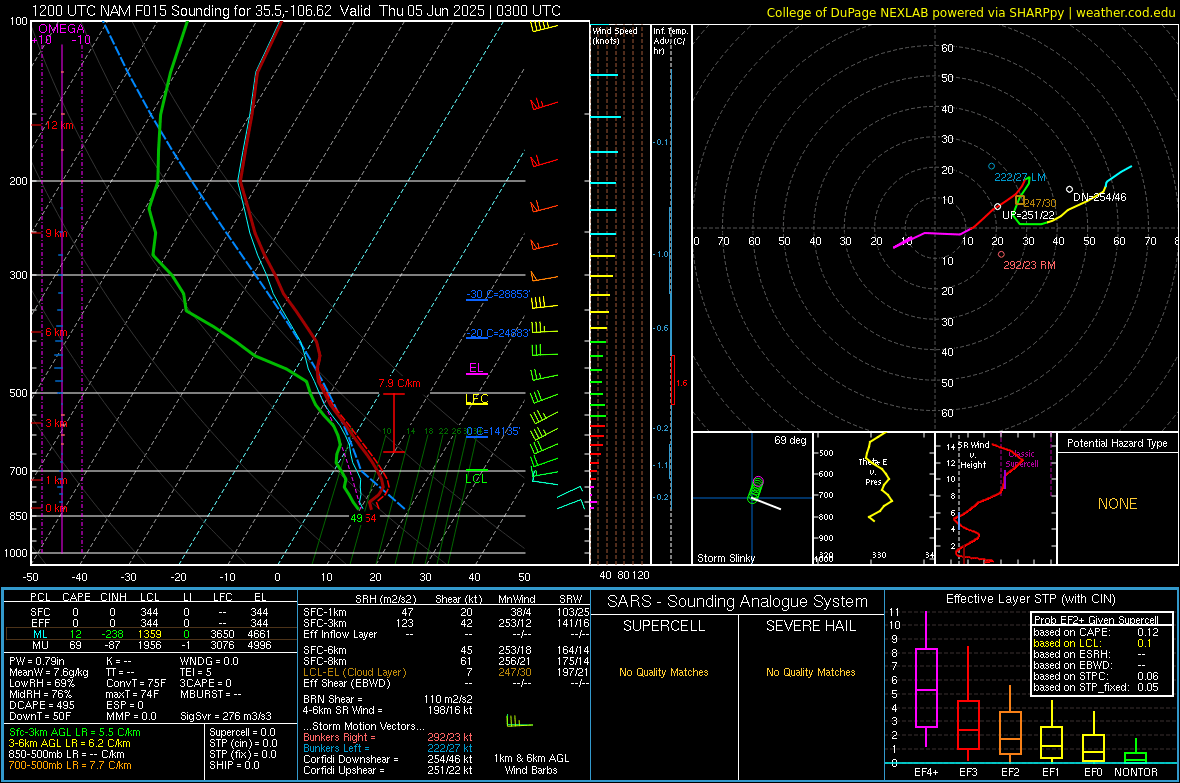Click the magenta EL marker on the skew-T

476,368
